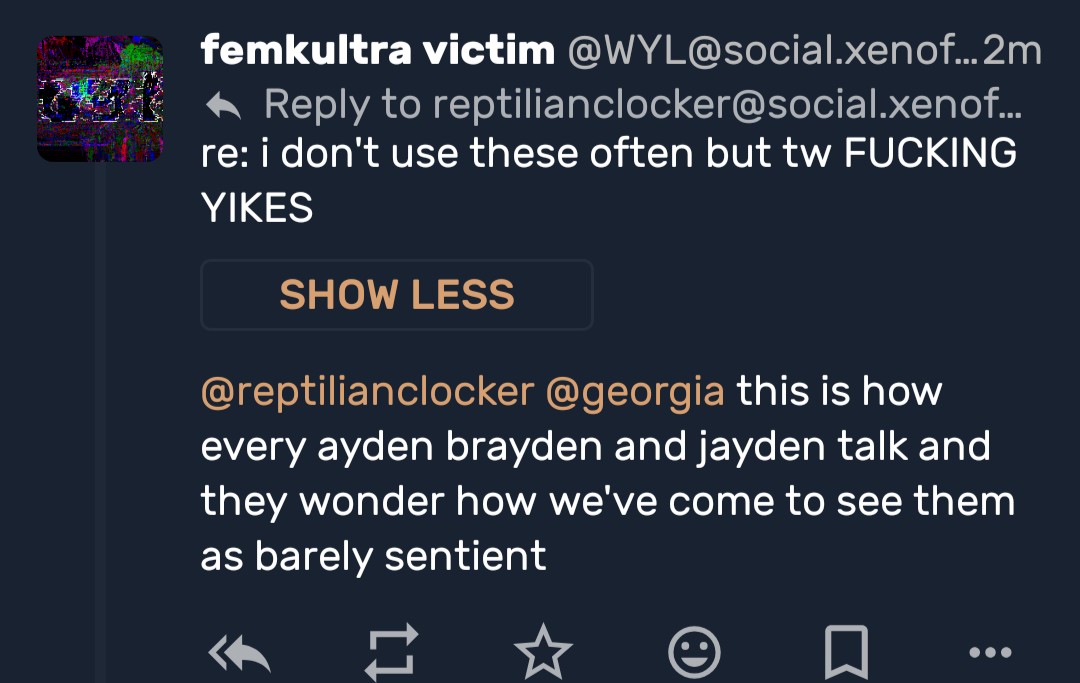Click the glitchy avatar of femkultra victim
The height and width of the screenshot is (683, 1080).
coord(100,98)
